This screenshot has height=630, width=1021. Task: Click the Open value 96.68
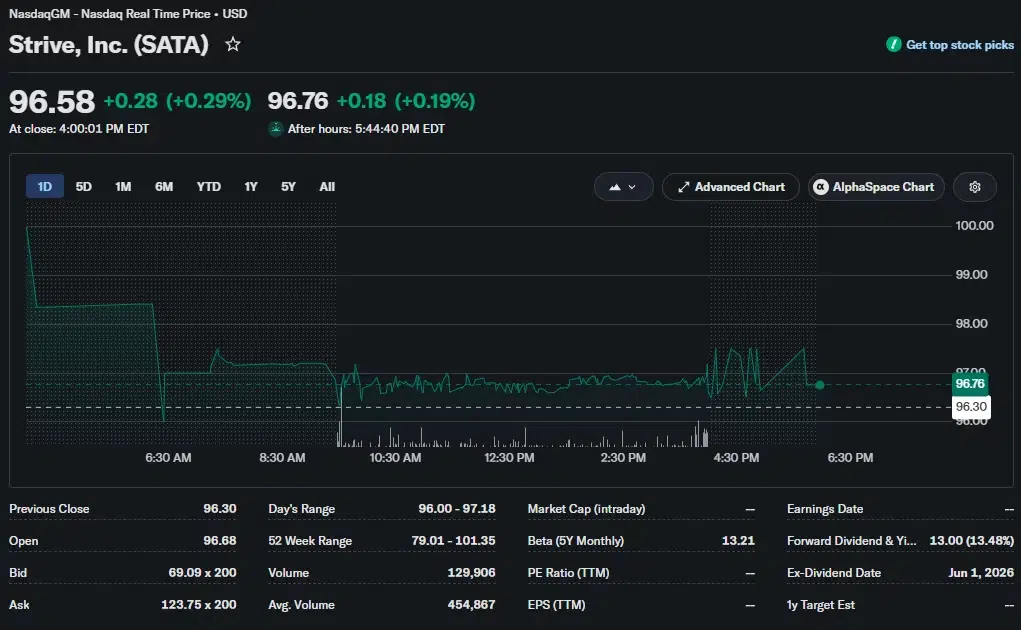pos(219,540)
